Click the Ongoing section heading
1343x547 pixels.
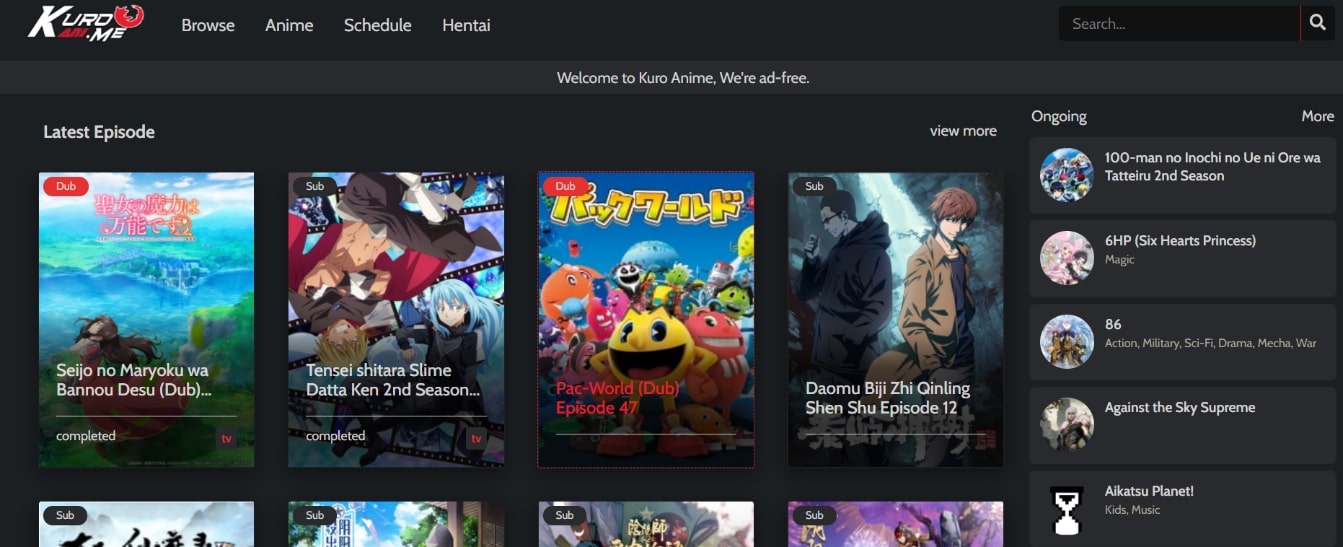tap(1059, 116)
